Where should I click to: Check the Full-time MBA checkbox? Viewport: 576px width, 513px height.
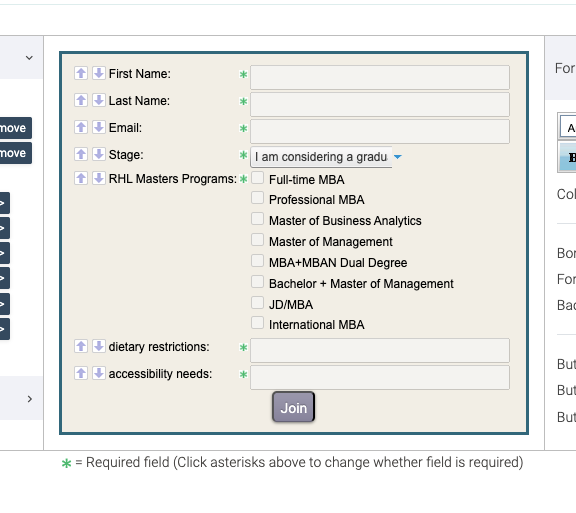pyautogui.click(x=257, y=177)
